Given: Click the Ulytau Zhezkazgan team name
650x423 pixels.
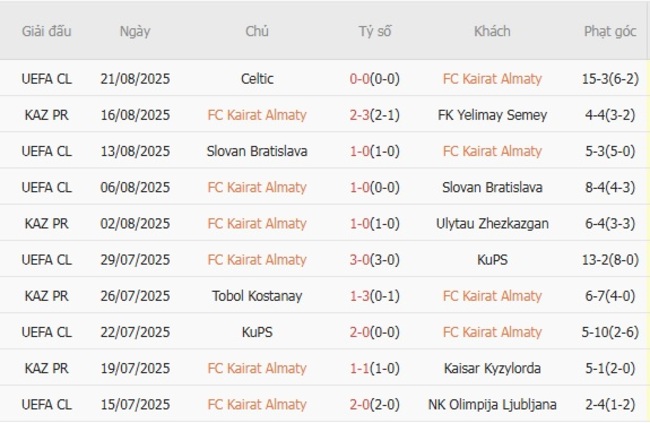Looking at the screenshot, I should [x=492, y=224].
